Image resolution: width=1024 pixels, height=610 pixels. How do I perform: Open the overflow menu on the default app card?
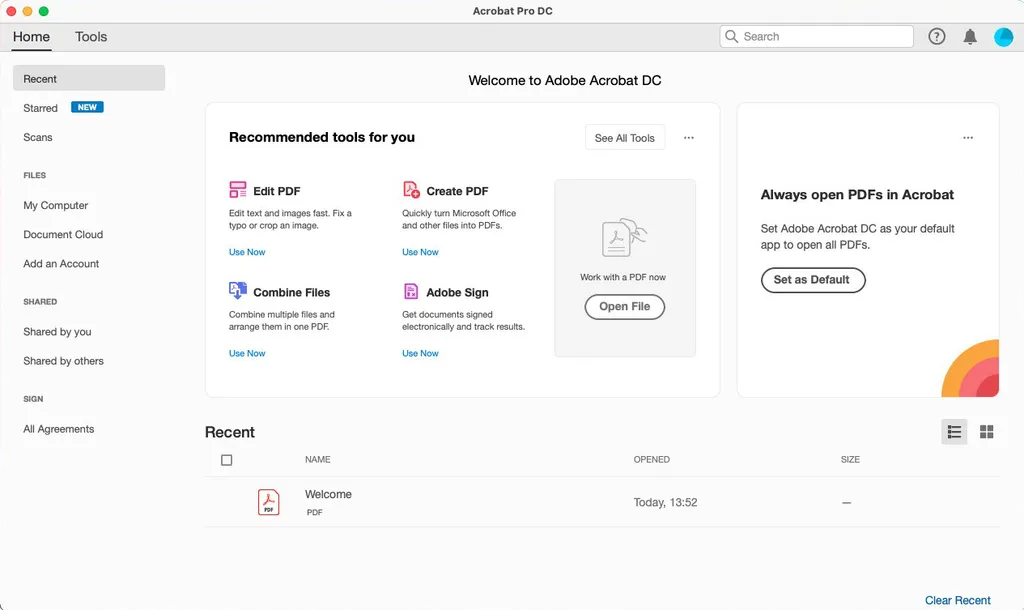967,137
